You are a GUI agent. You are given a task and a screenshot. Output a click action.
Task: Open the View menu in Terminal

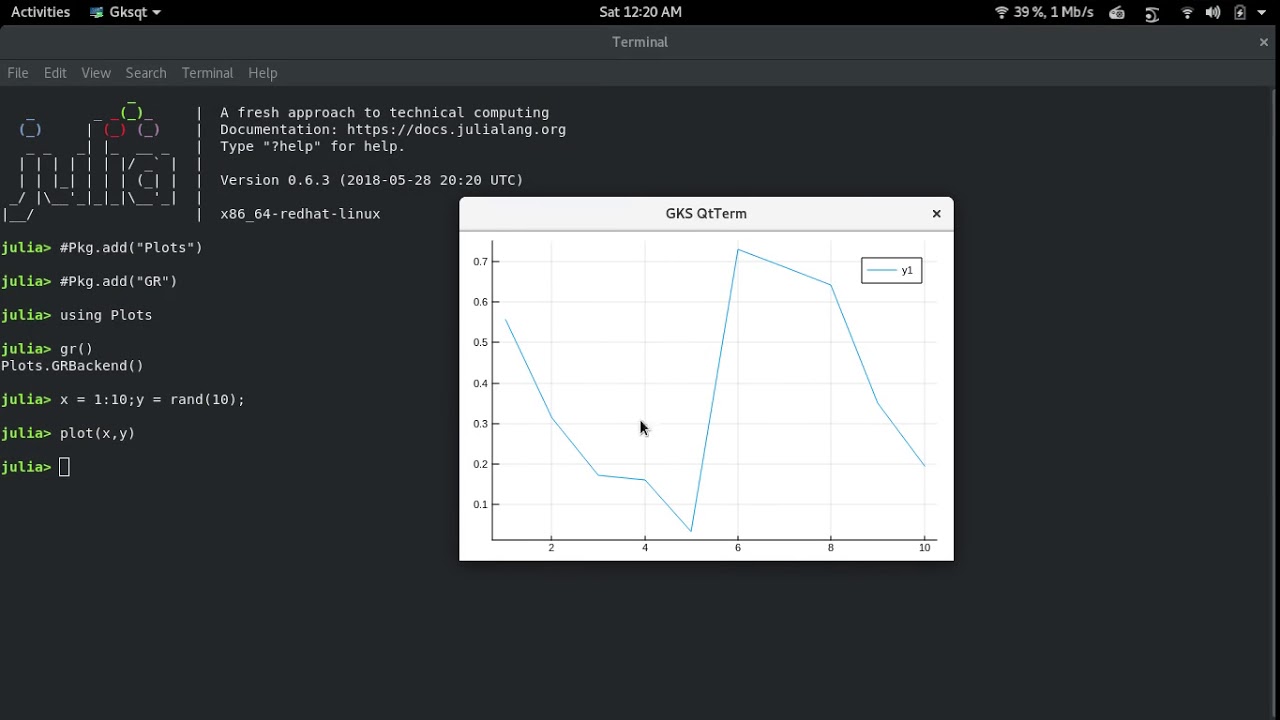(96, 73)
